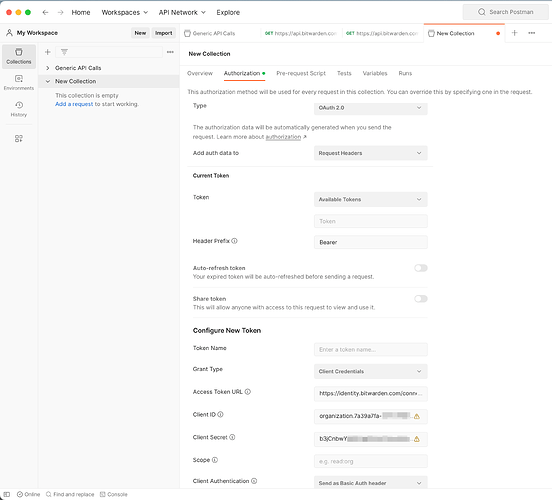Viewport: 552px width, 500px height.
Task: Open a new tab with plus icon
Action: pos(514,33)
